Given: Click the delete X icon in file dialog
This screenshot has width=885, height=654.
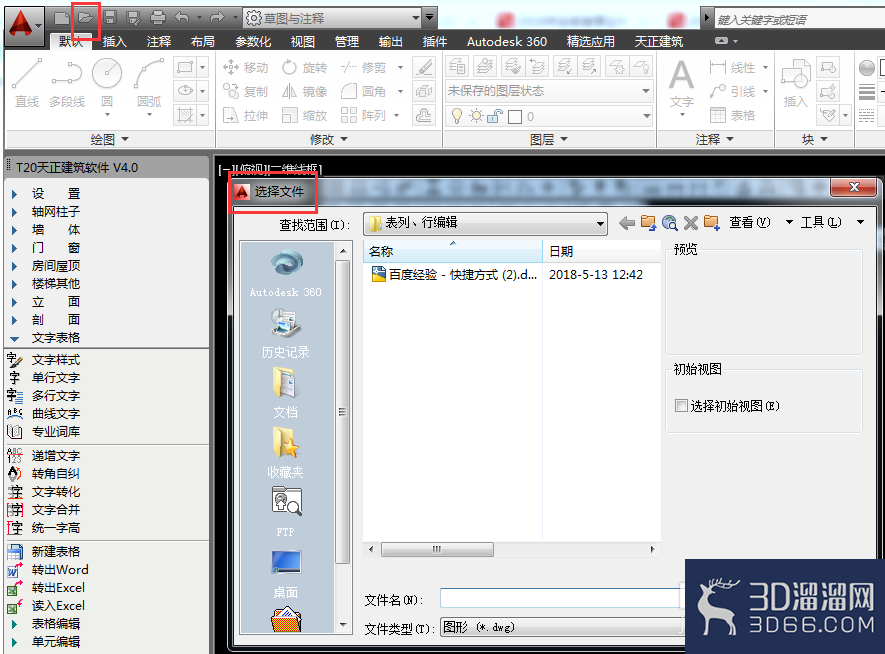Looking at the screenshot, I should click(691, 223).
